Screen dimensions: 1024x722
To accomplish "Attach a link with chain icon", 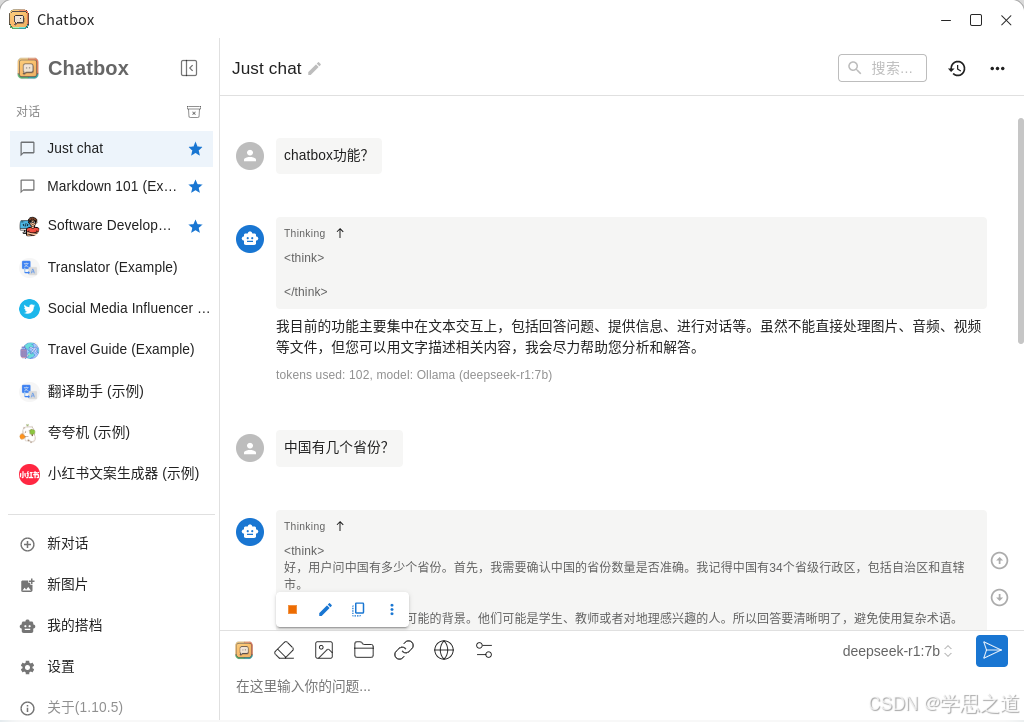I will click(x=404, y=650).
